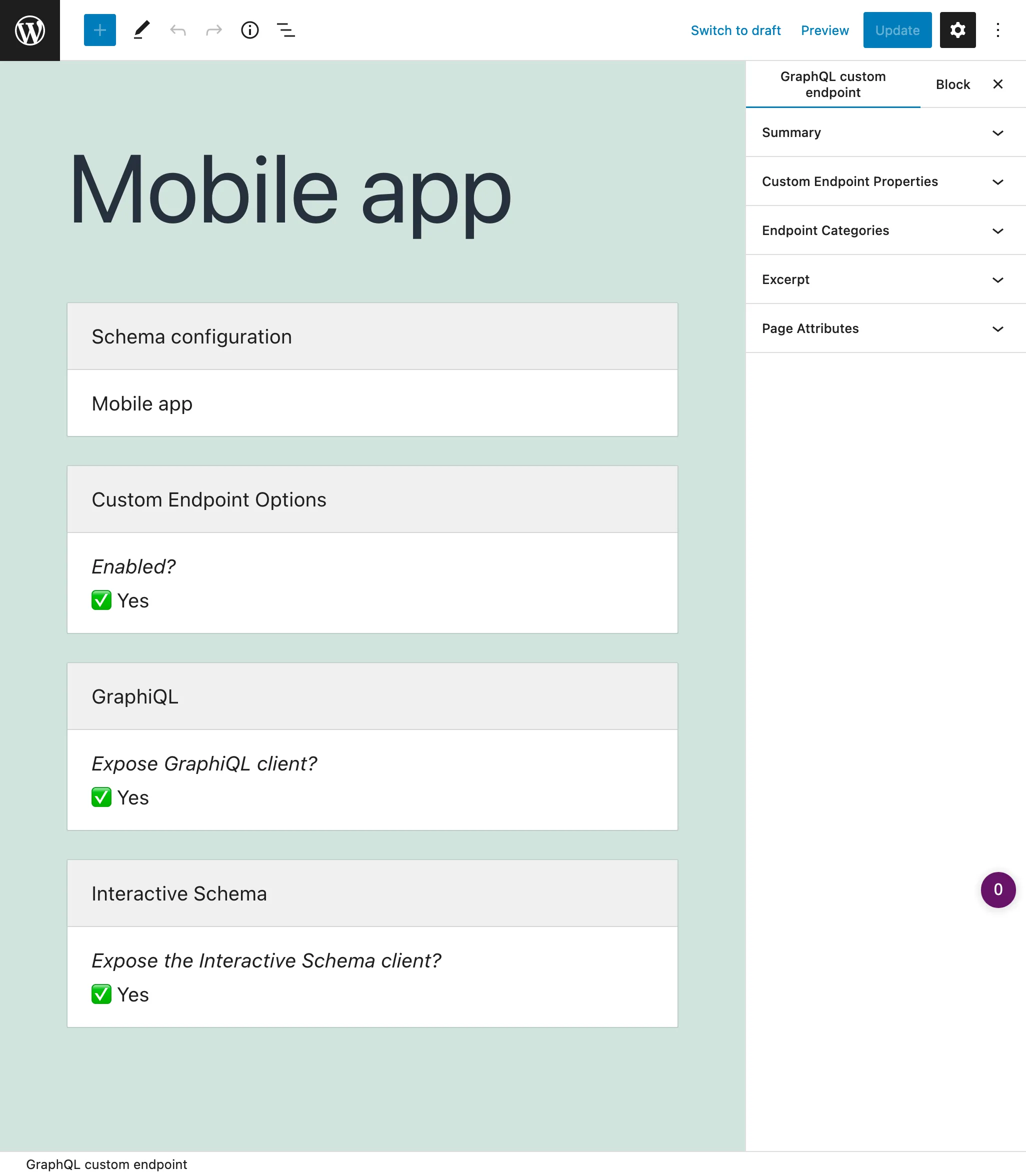Image resolution: width=1026 pixels, height=1176 pixels.
Task: Click the purple 0 badge
Action: point(998,889)
